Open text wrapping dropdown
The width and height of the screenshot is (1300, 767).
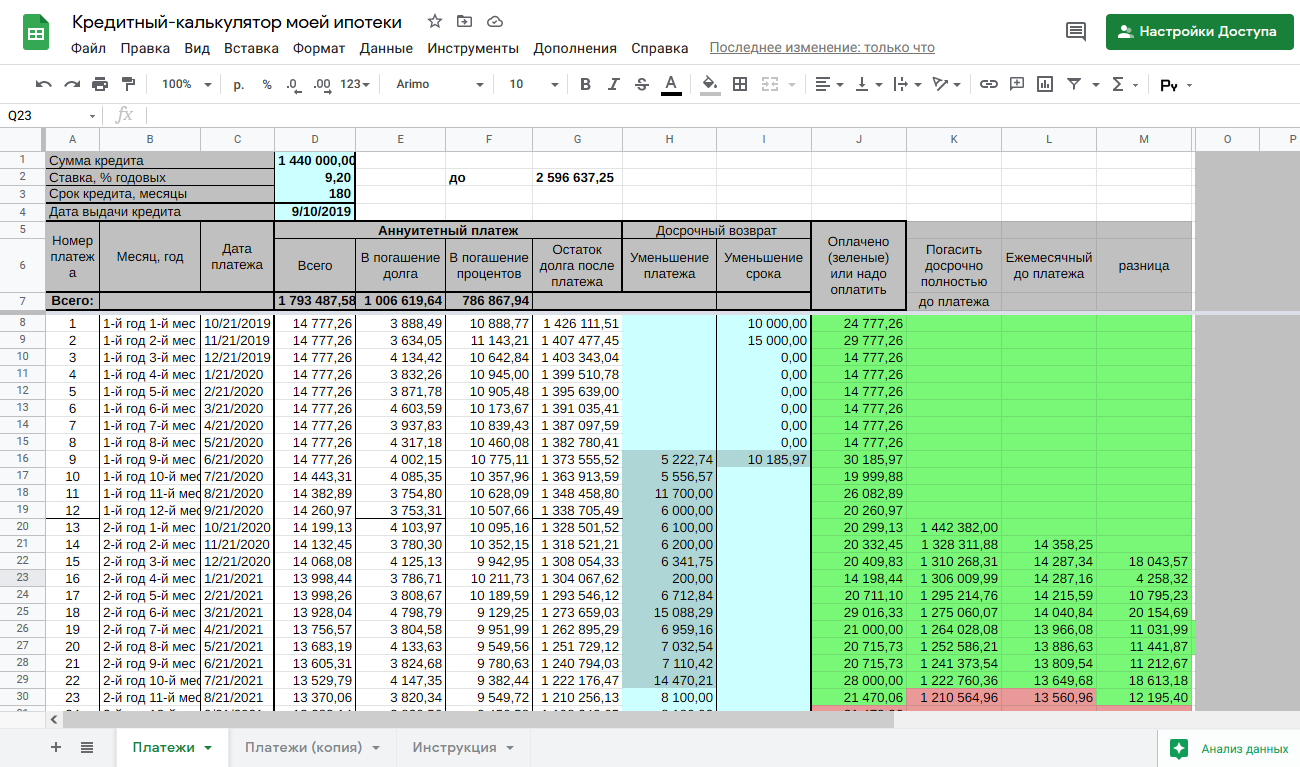tap(906, 84)
